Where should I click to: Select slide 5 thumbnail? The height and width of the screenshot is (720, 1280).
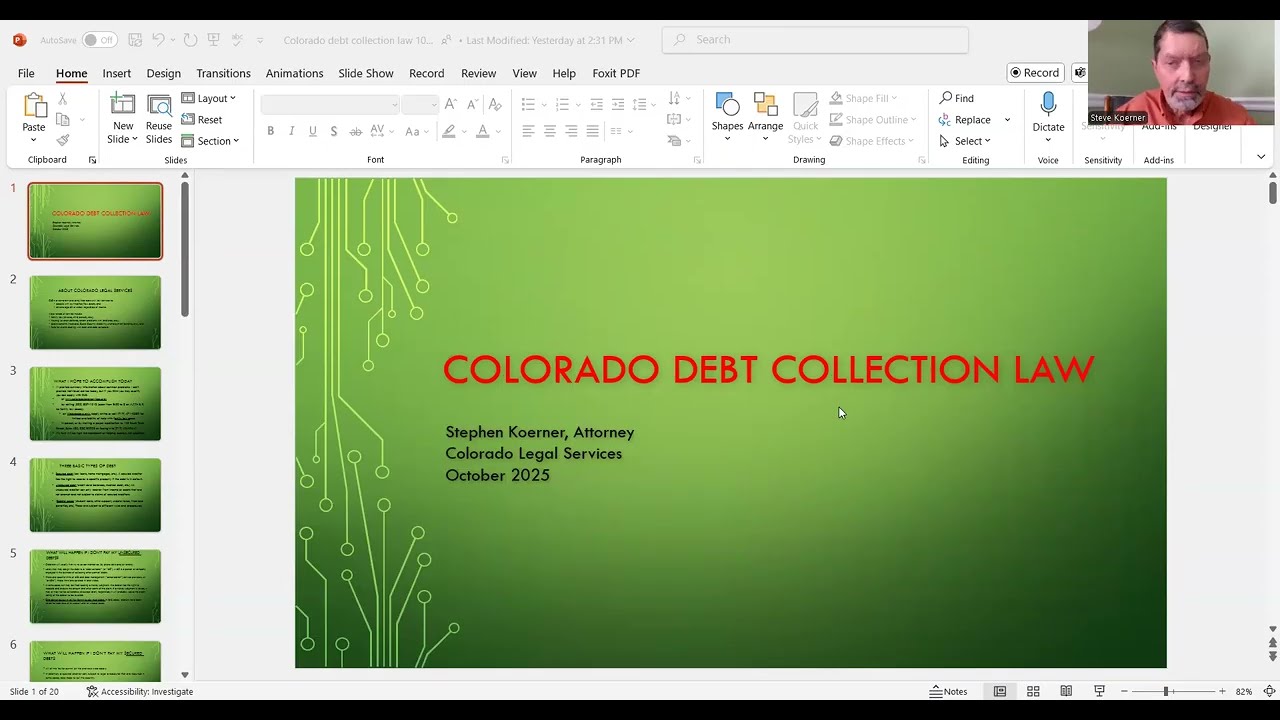pyautogui.click(x=95, y=586)
